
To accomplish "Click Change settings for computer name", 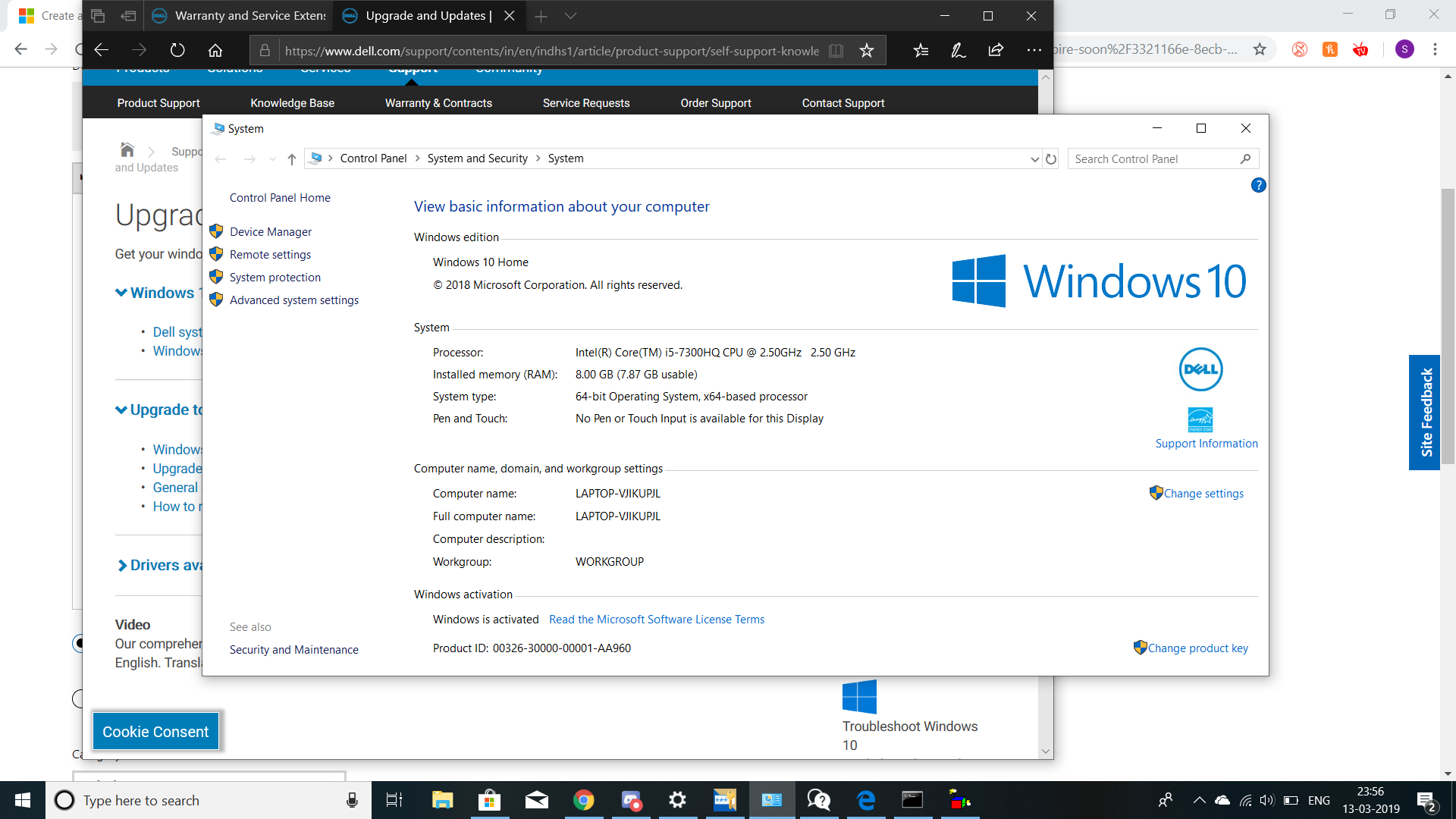I will point(1203,493).
